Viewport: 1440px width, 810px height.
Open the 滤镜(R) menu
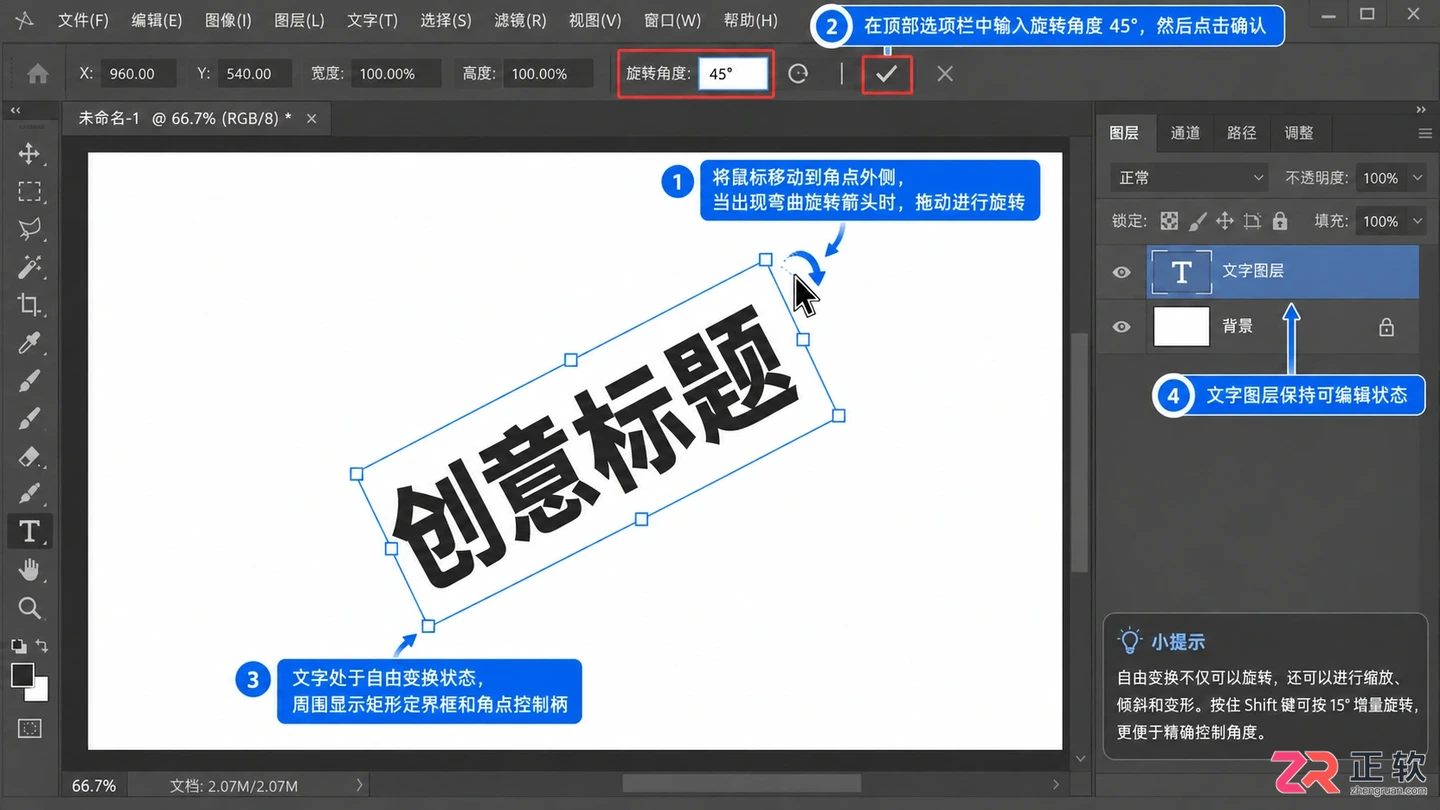pyautogui.click(x=520, y=20)
